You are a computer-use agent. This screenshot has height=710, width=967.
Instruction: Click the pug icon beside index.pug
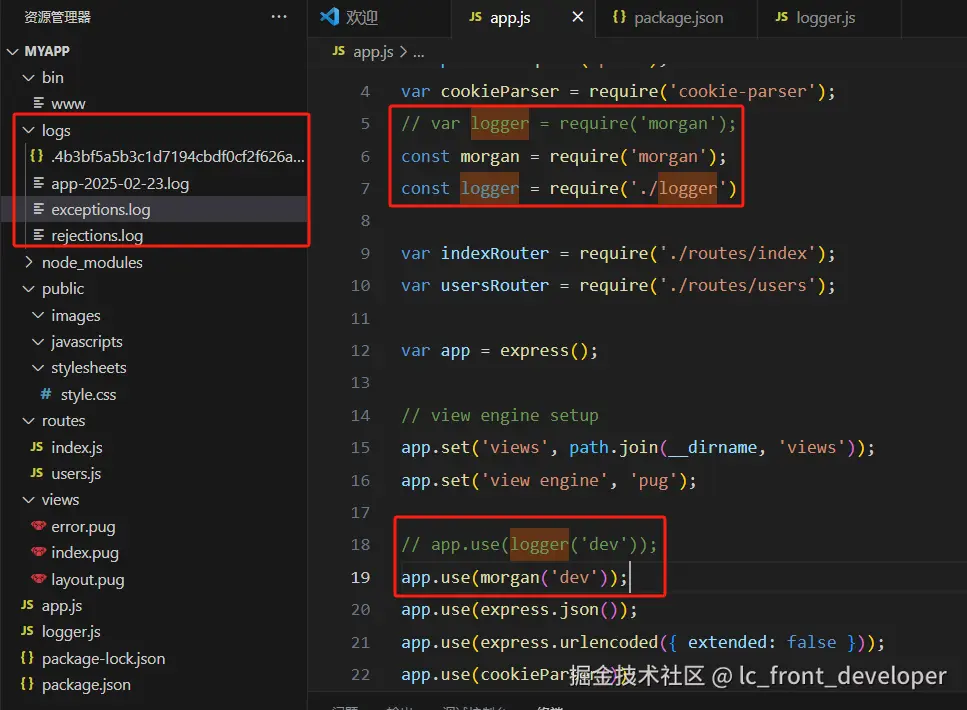(38, 552)
